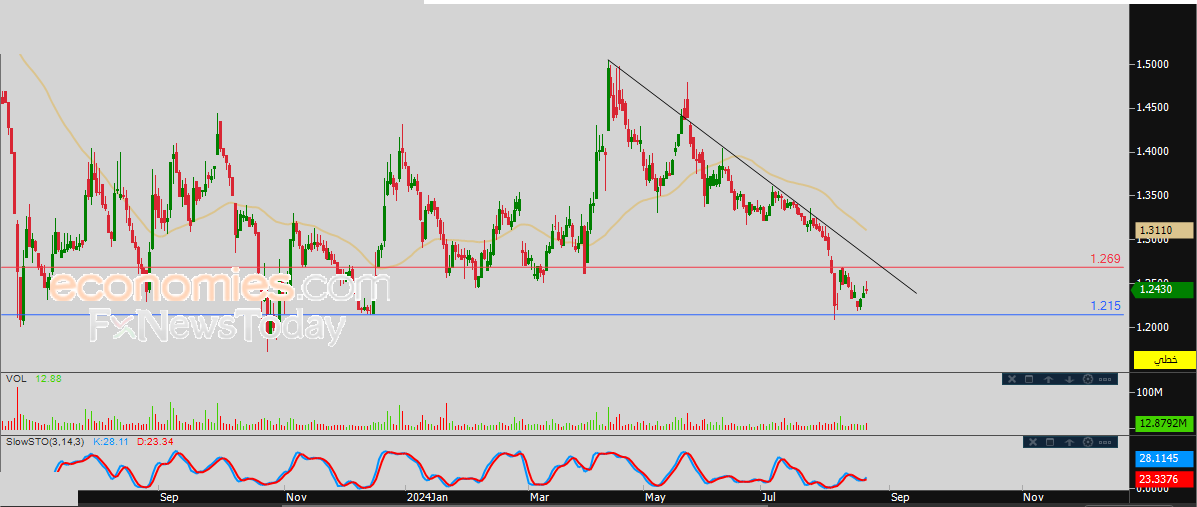Maximize the SlowSTO indicator panel
1197x507 pixels.
pyautogui.click(x=1050, y=442)
